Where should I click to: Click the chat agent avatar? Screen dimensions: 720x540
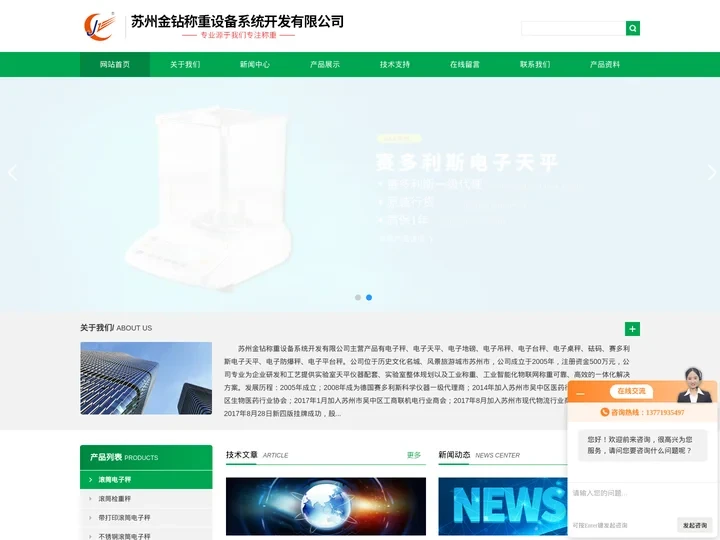[x=694, y=385]
